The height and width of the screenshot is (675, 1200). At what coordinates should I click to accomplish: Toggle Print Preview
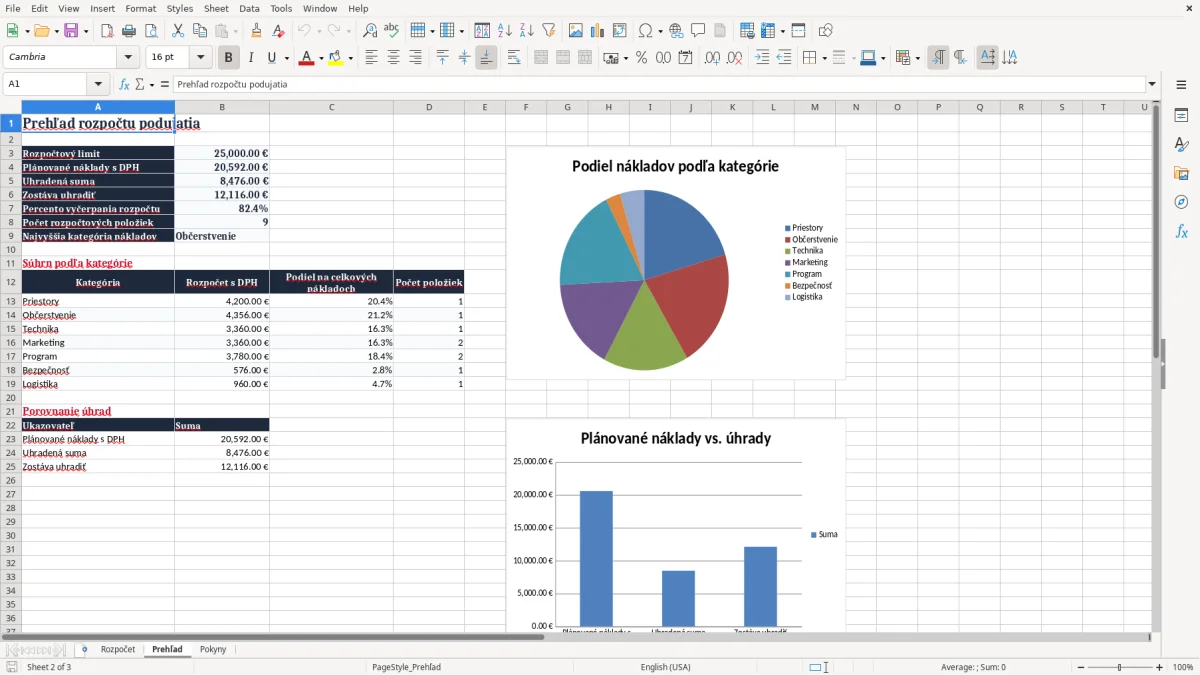(151, 31)
